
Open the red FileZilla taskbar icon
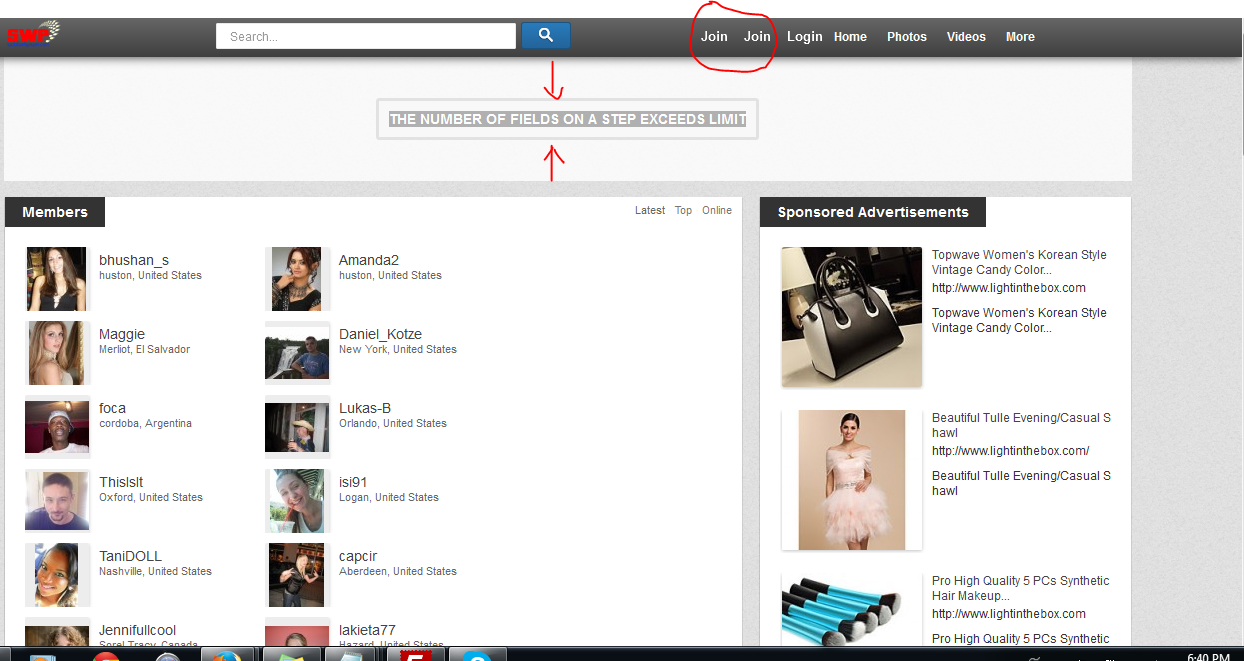(414, 655)
